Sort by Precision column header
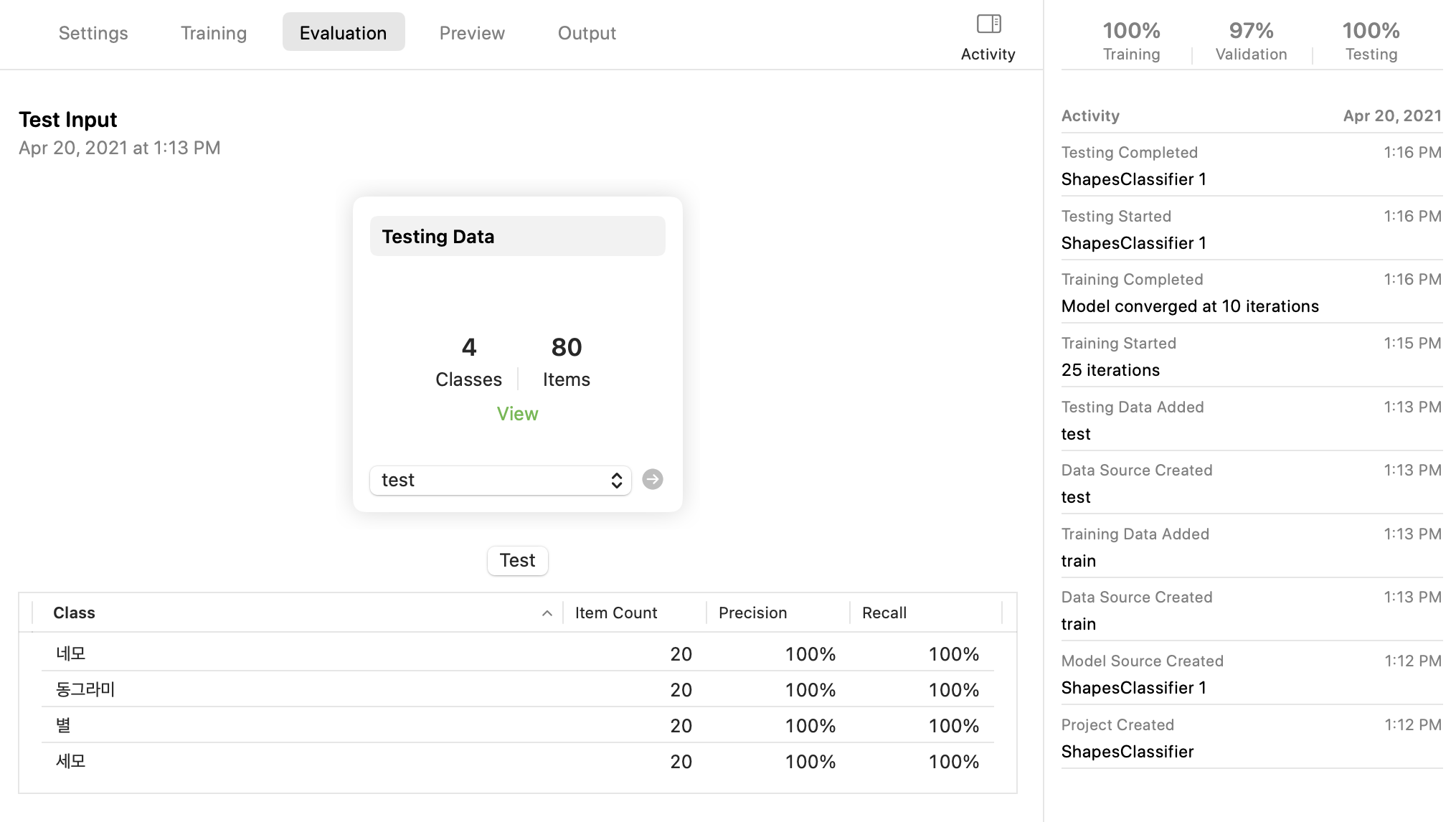The width and height of the screenshot is (1456, 822). tap(752, 613)
